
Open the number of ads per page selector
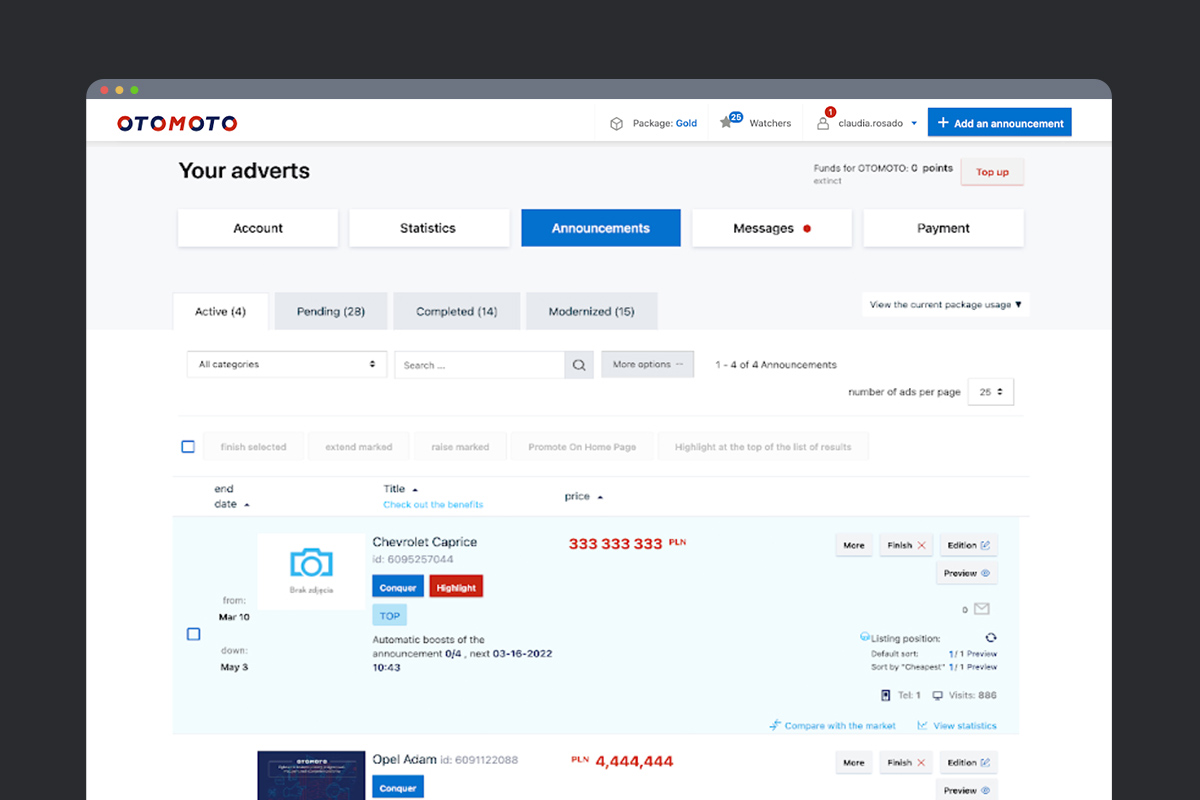(990, 391)
